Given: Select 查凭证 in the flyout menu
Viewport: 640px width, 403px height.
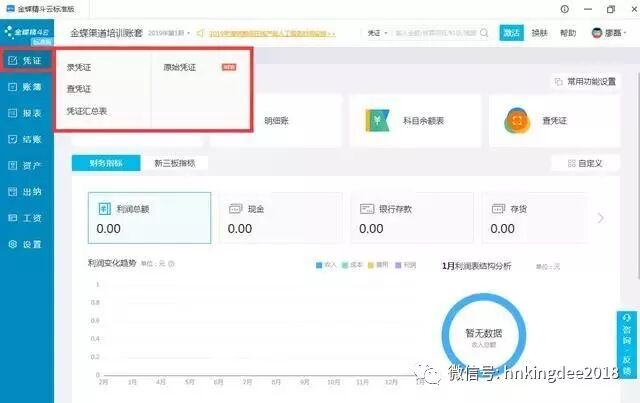Looking at the screenshot, I should pyautogui.click(x=79, y=89).
